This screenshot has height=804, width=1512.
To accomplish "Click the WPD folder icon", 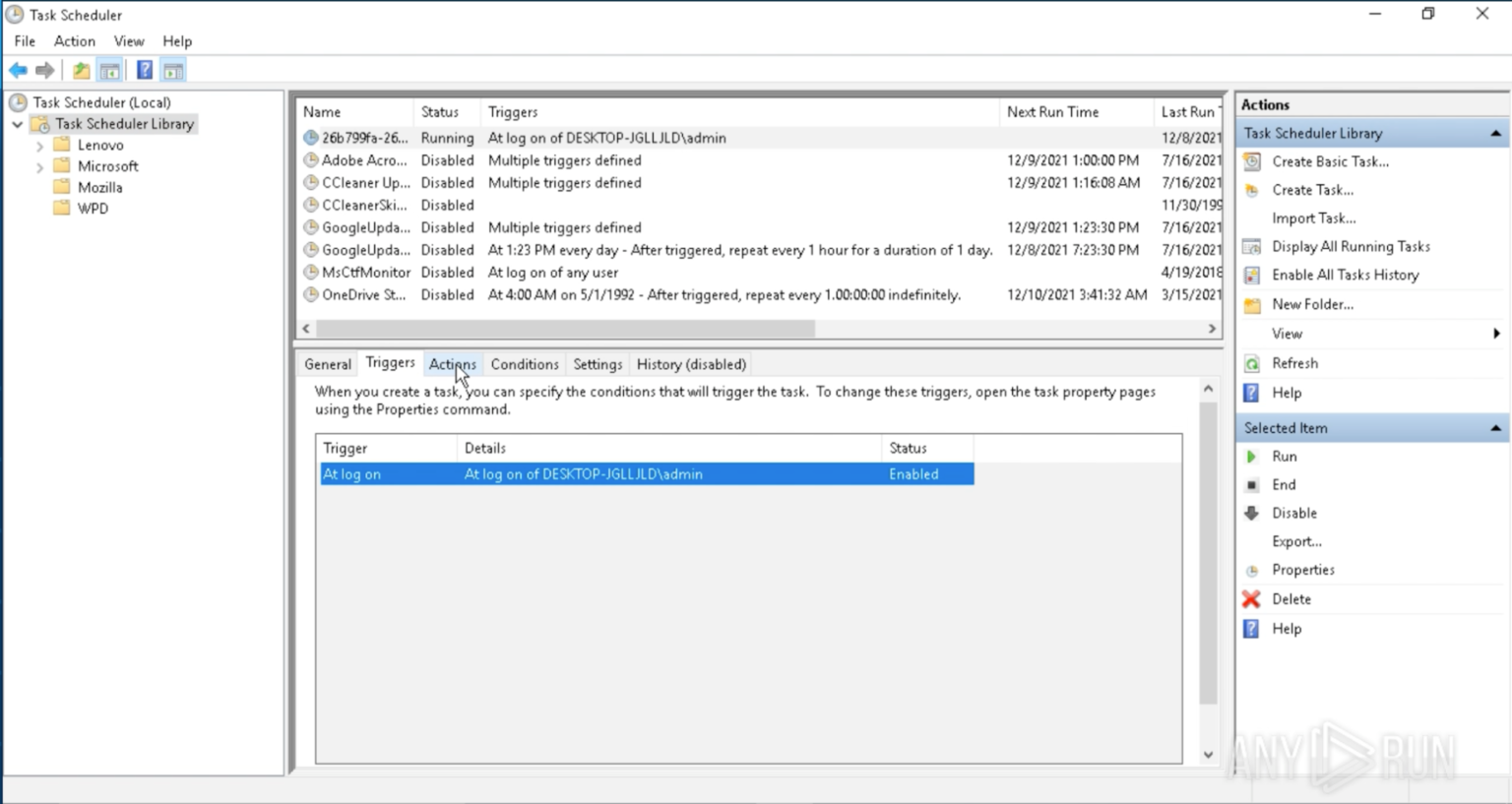I will pyautogui.click(x=62, y=208).
